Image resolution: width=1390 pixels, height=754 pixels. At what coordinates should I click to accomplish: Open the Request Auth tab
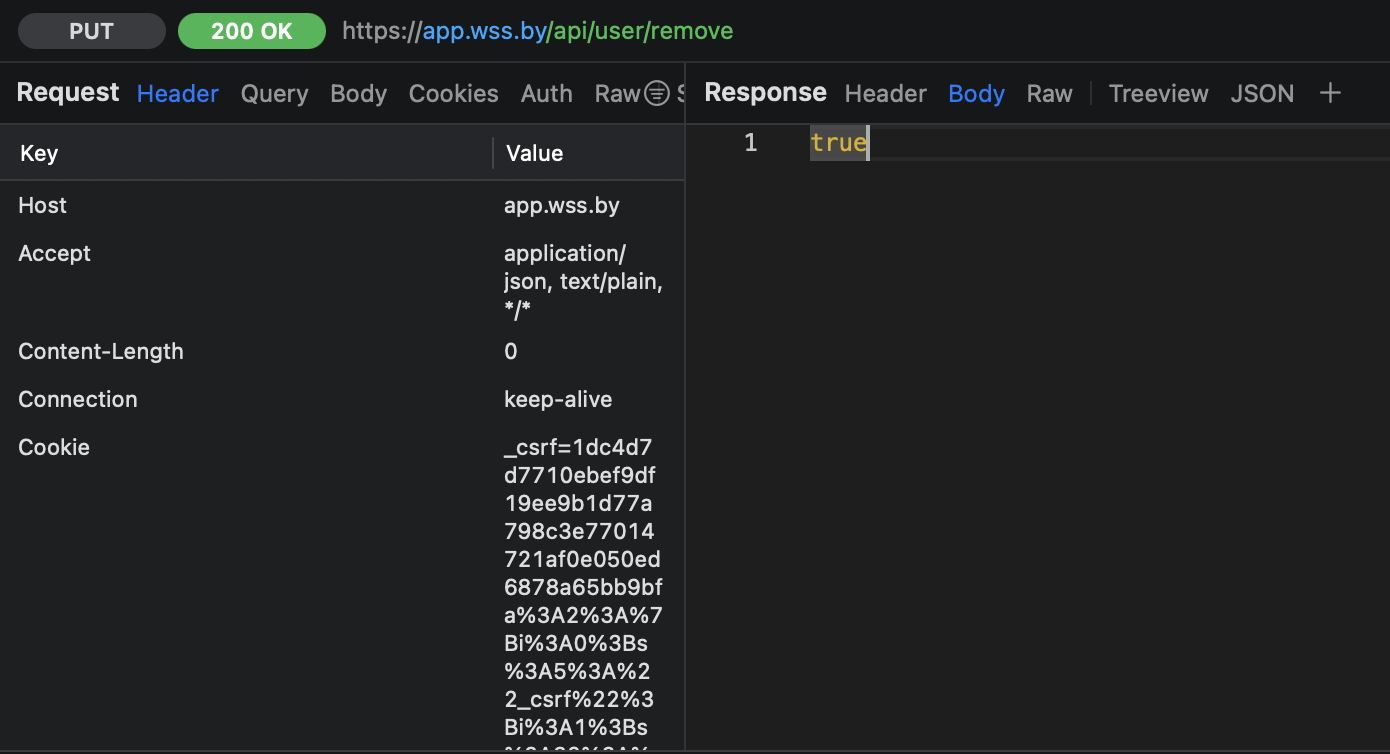[x=546, y=93]
